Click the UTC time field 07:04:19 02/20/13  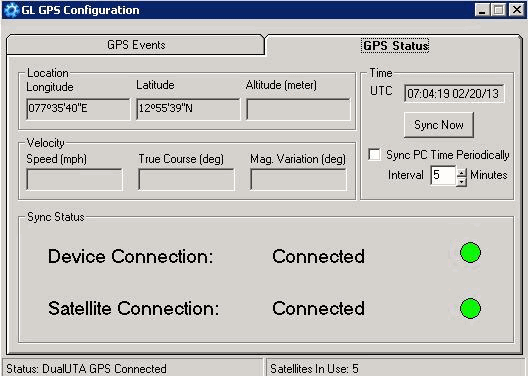pyautogui.click(x=454, y=93)
